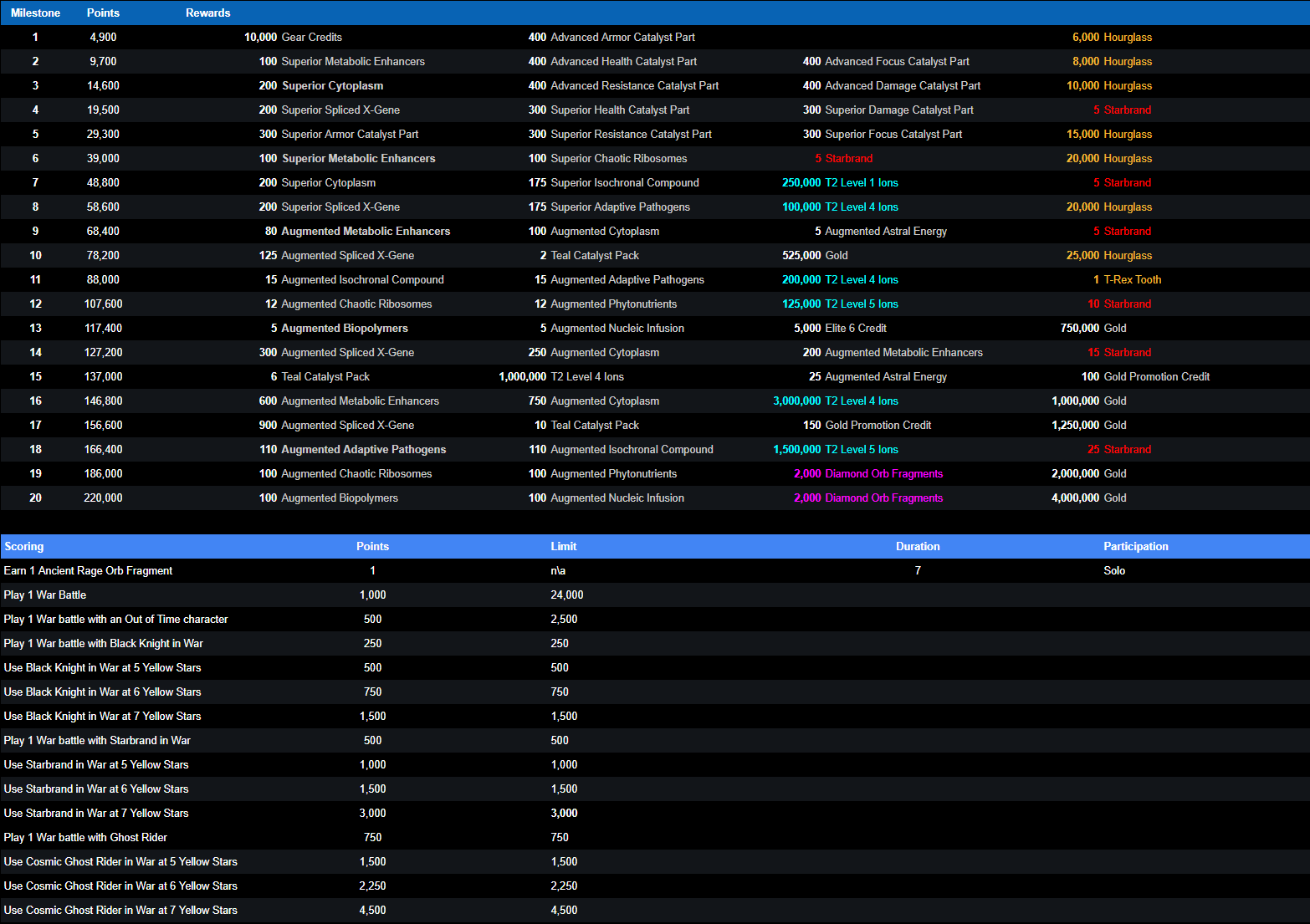Click the Rewards column header
1310x924 pixels.
tap(207, 13)
